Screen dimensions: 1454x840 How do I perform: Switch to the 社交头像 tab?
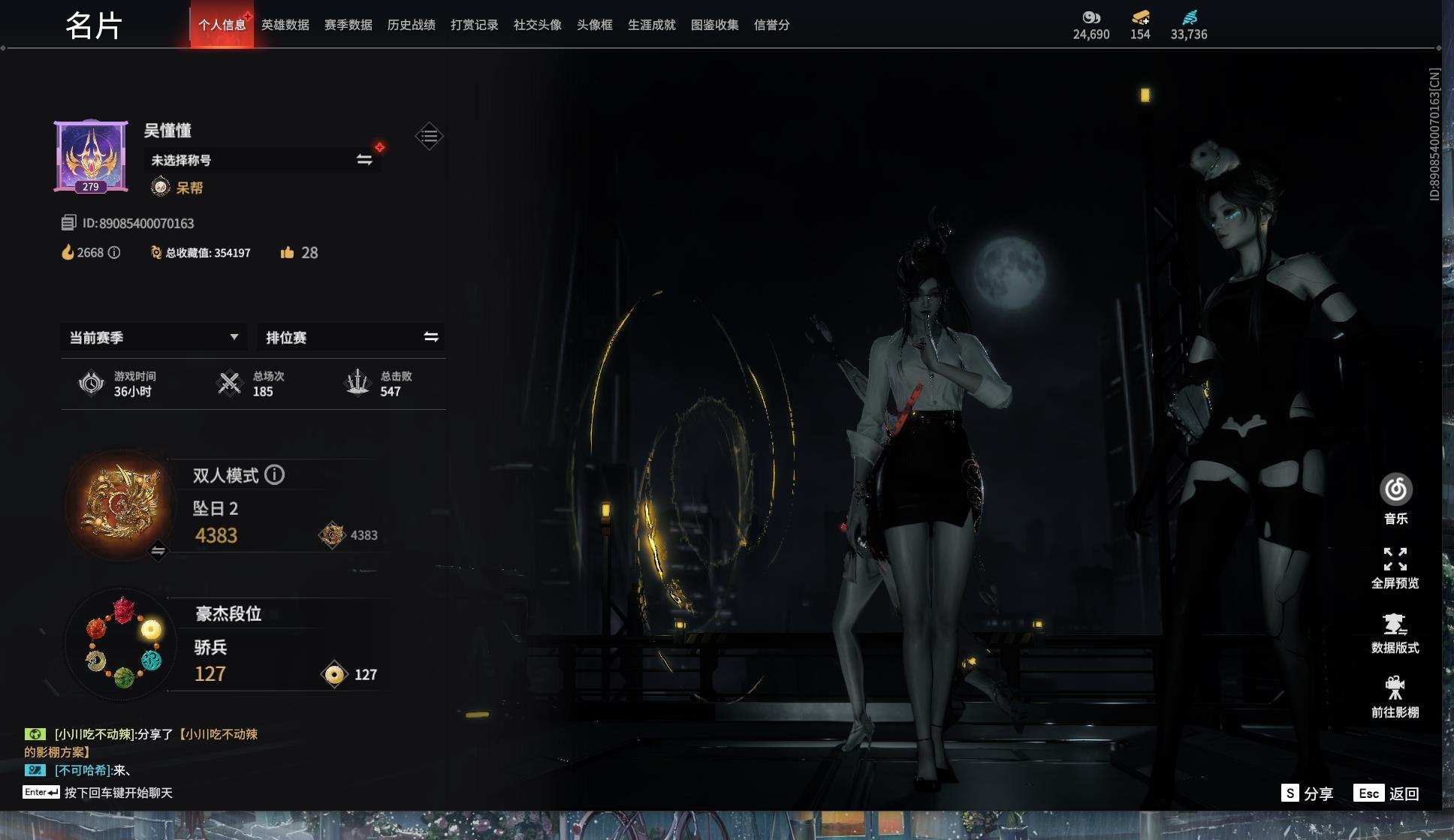point(538,25)
